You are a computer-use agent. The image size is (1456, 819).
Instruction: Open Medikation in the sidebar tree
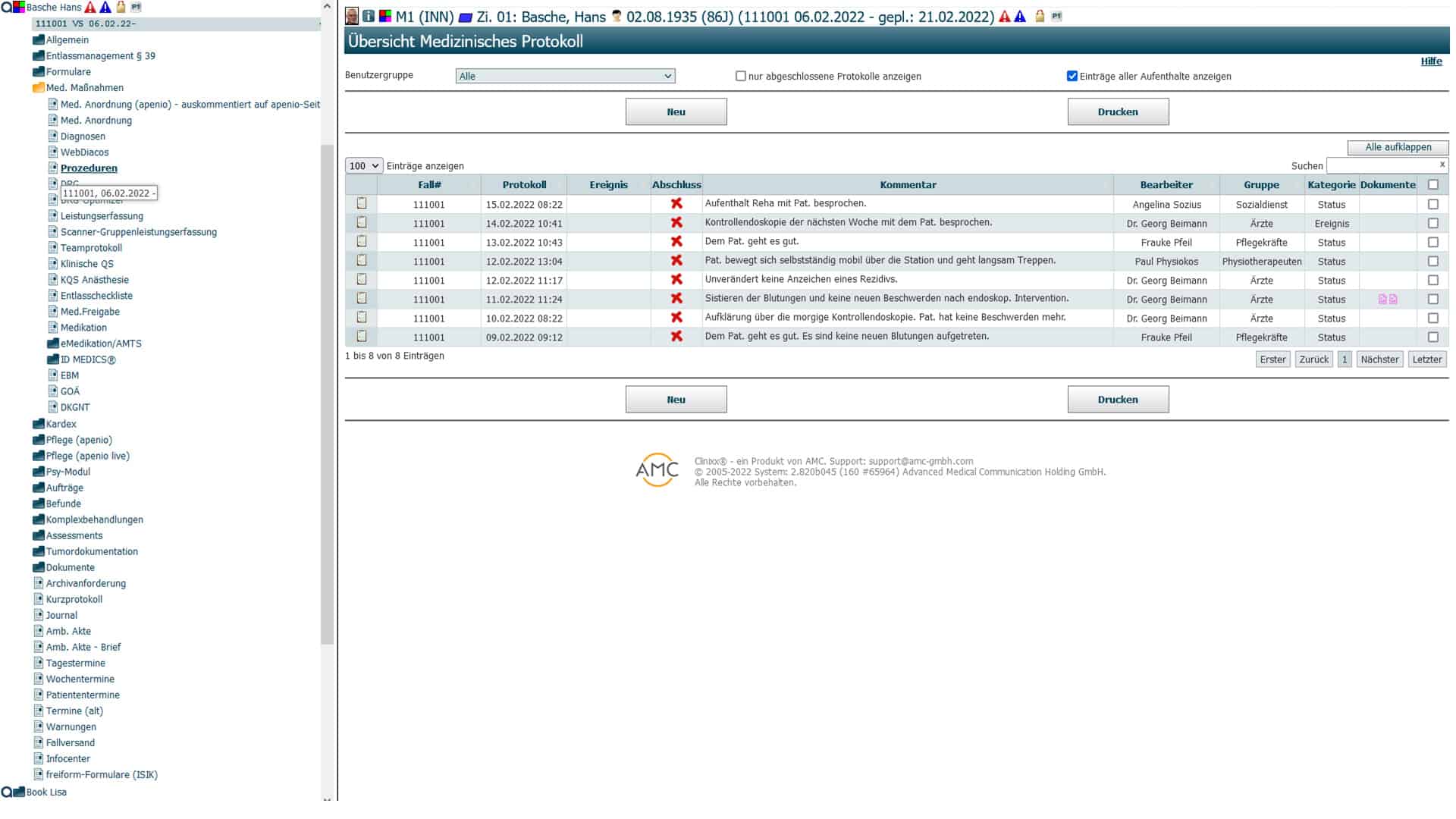(x=83, y=328)
